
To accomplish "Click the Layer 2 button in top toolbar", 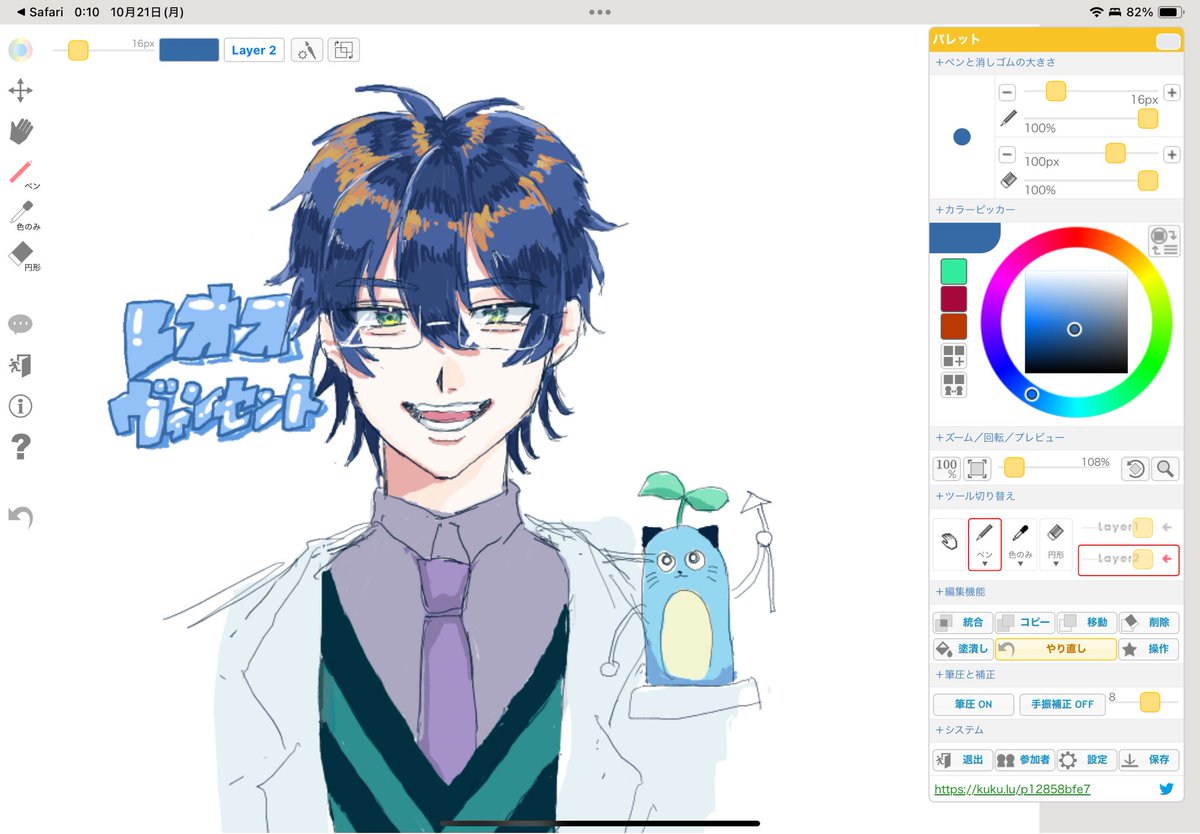I will tap(254, 50).
